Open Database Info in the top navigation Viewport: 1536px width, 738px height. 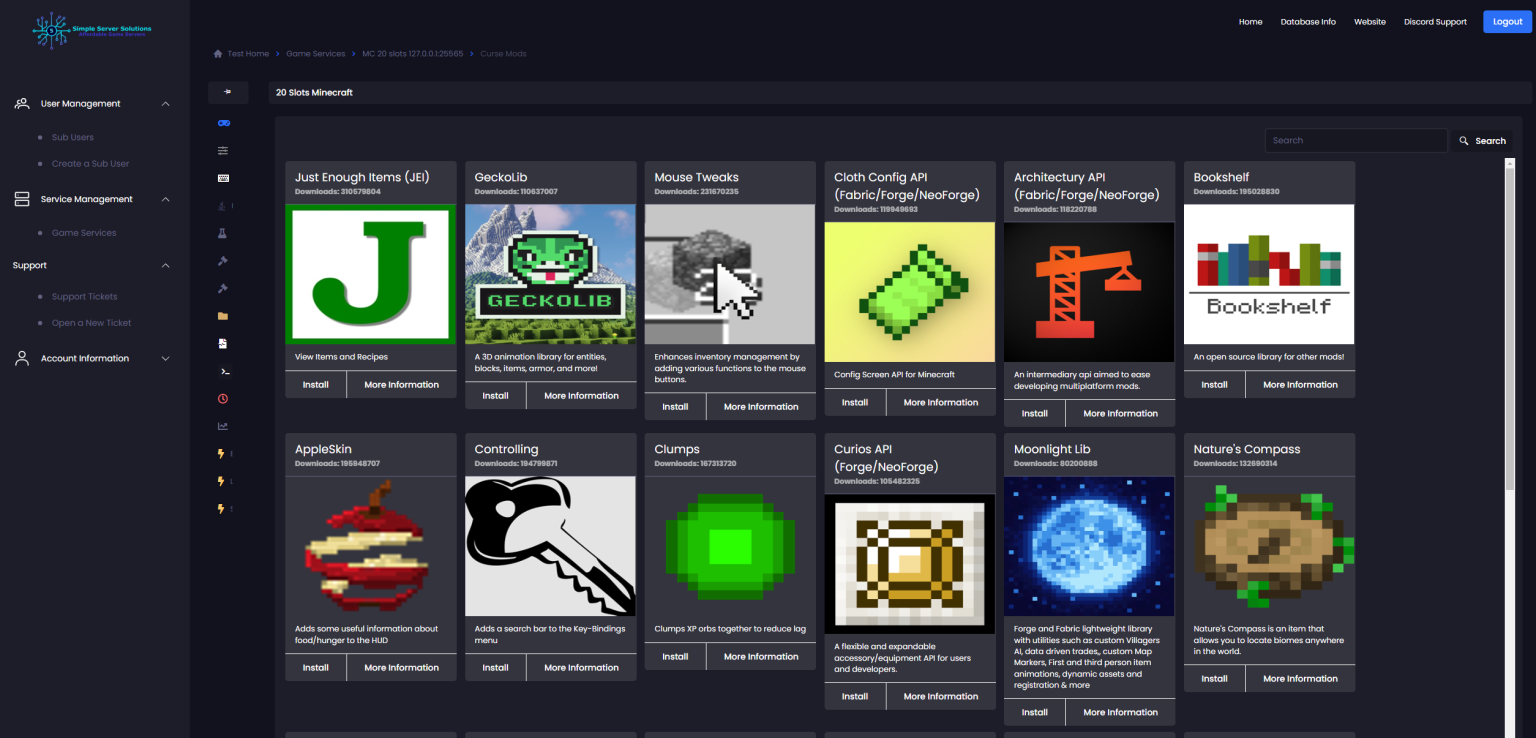click(x=1308, y=22)
